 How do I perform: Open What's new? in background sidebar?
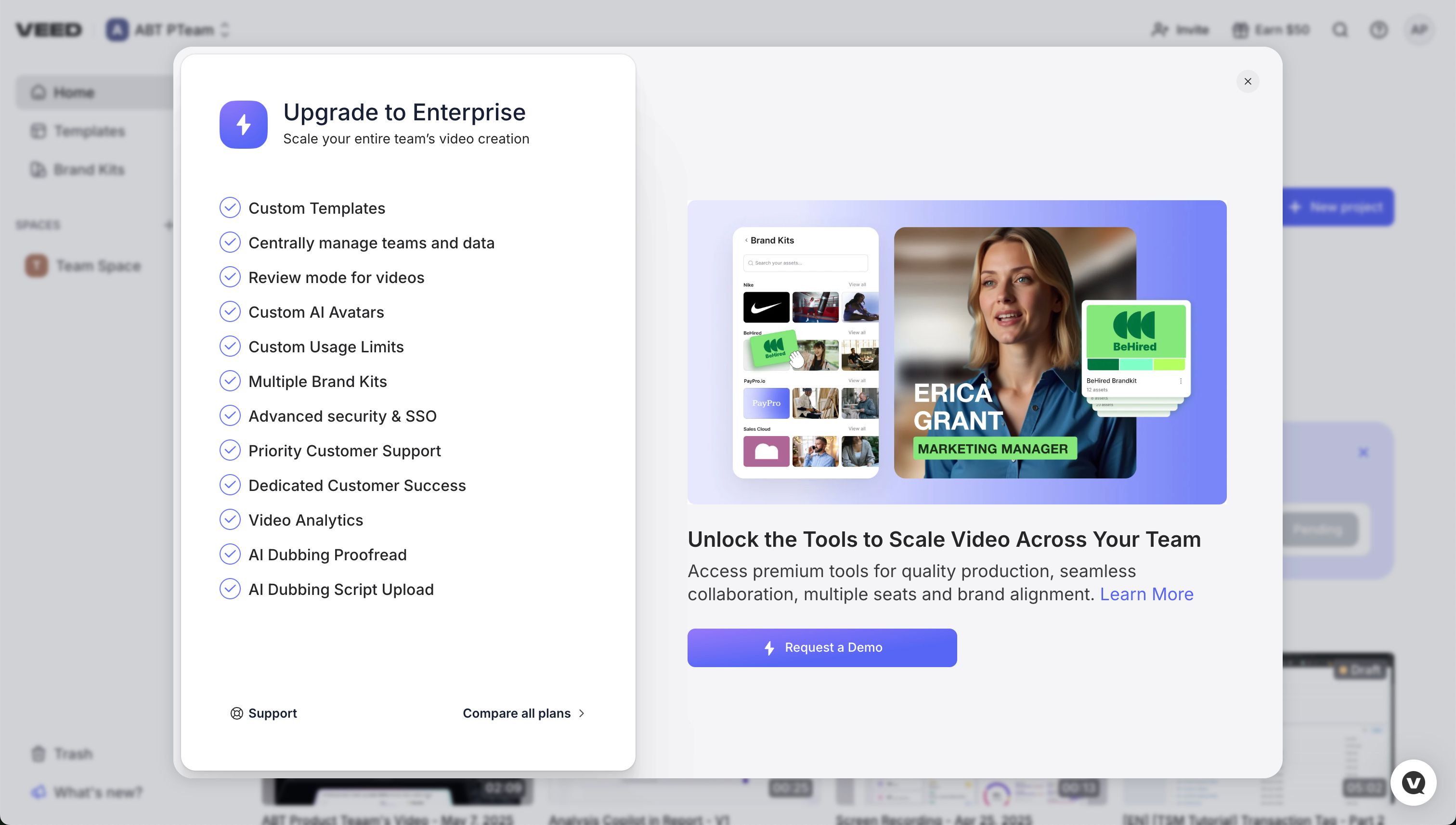[86, 792]
